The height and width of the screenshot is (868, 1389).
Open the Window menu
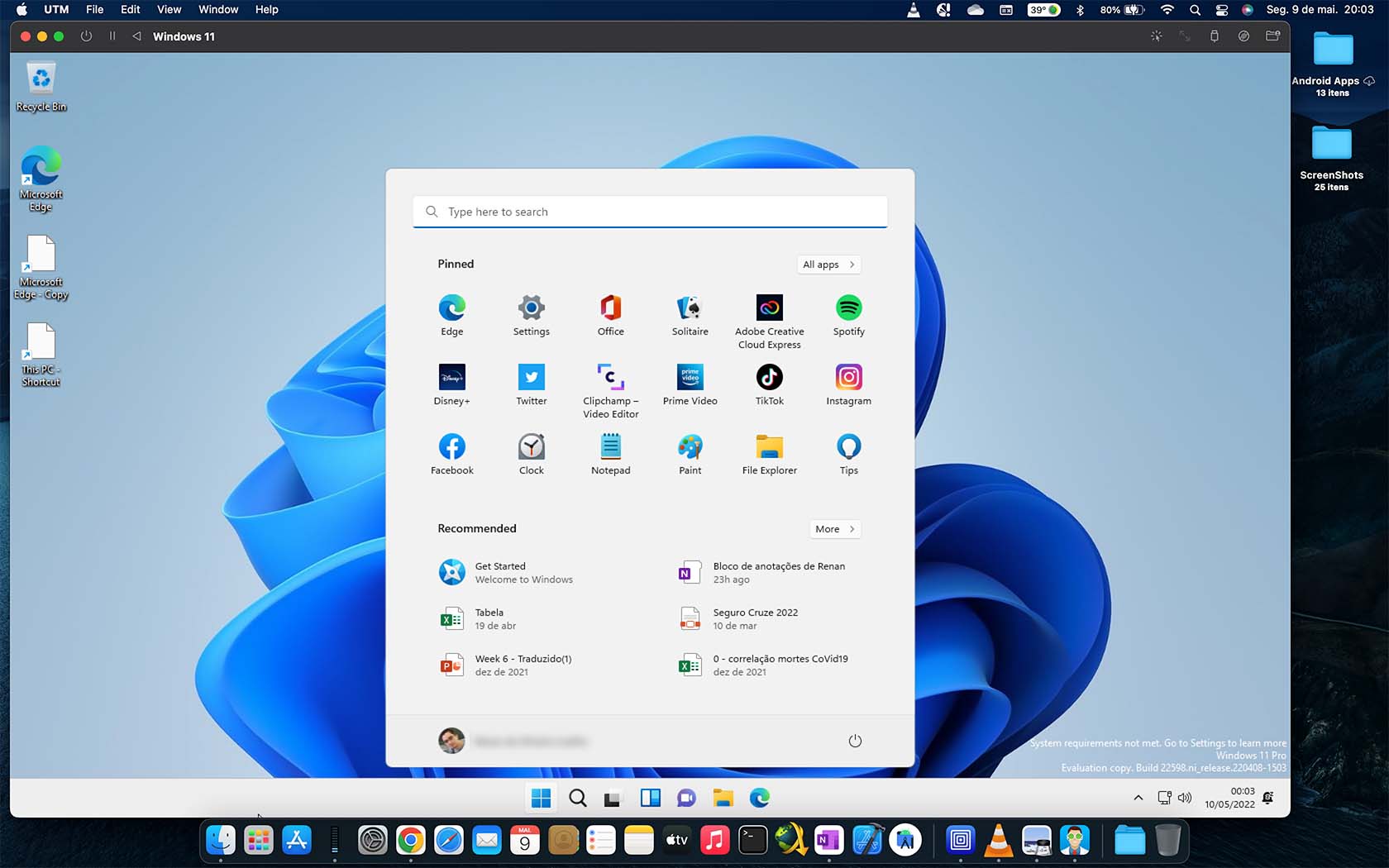(218, 9)
